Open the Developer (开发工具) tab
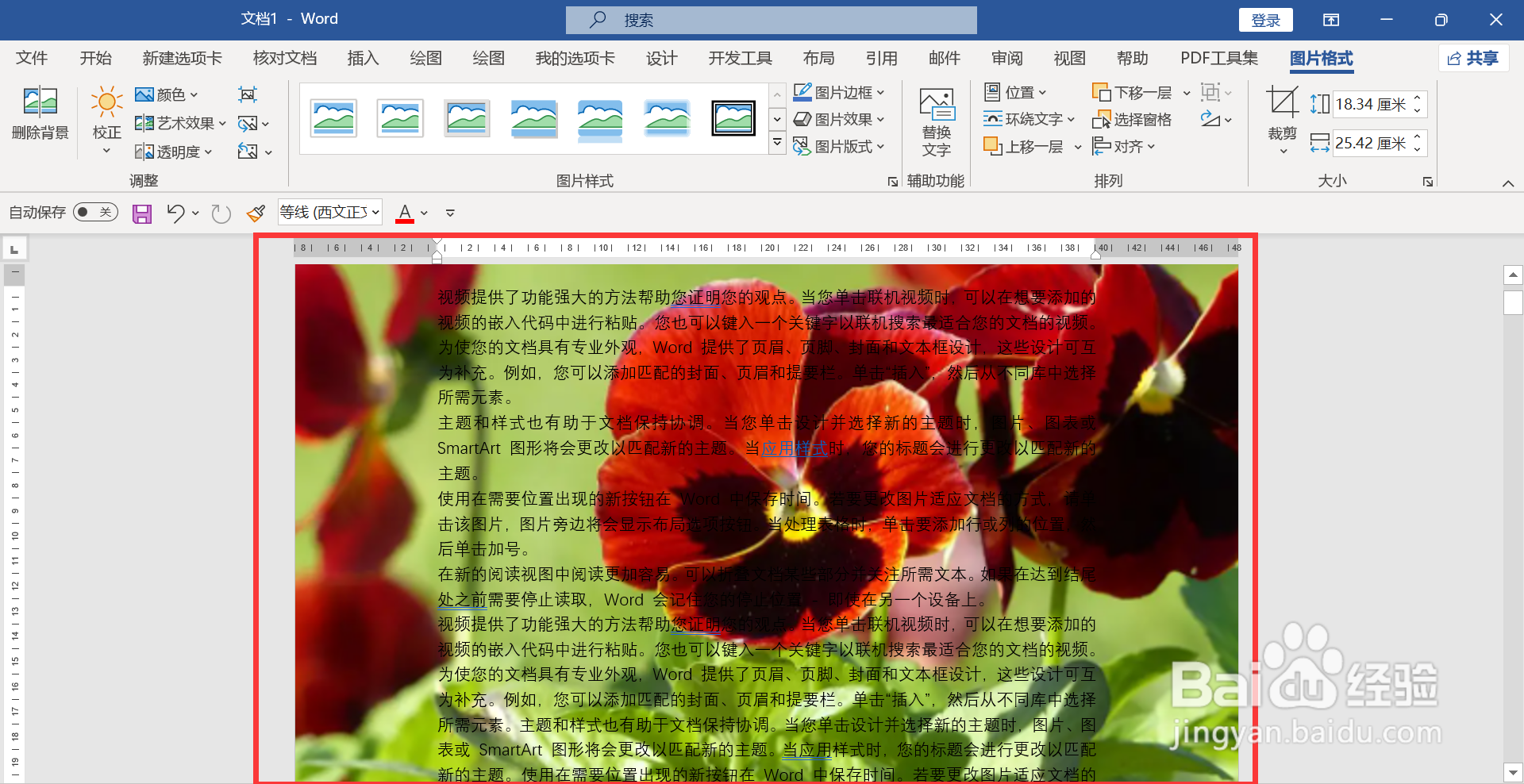1524x784 pixels. pos(740,58)
